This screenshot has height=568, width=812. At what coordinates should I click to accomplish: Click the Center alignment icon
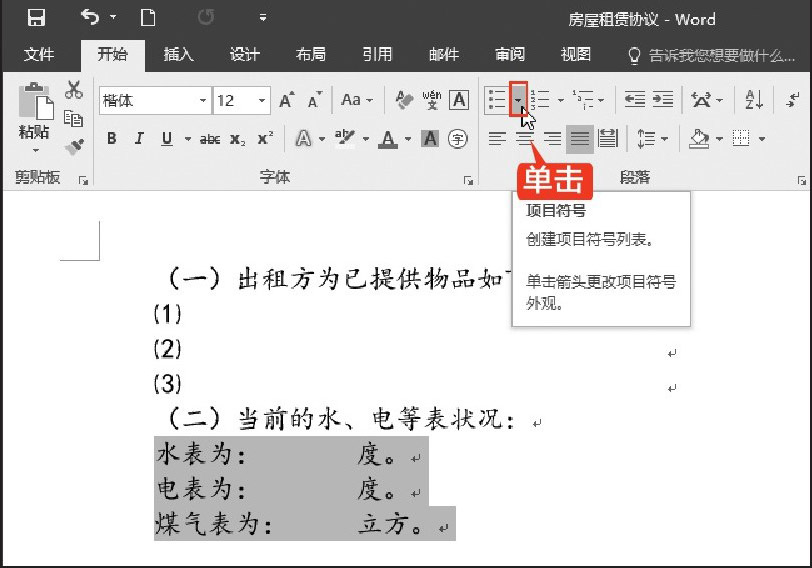pyautogui.click(x=524, y=139)
